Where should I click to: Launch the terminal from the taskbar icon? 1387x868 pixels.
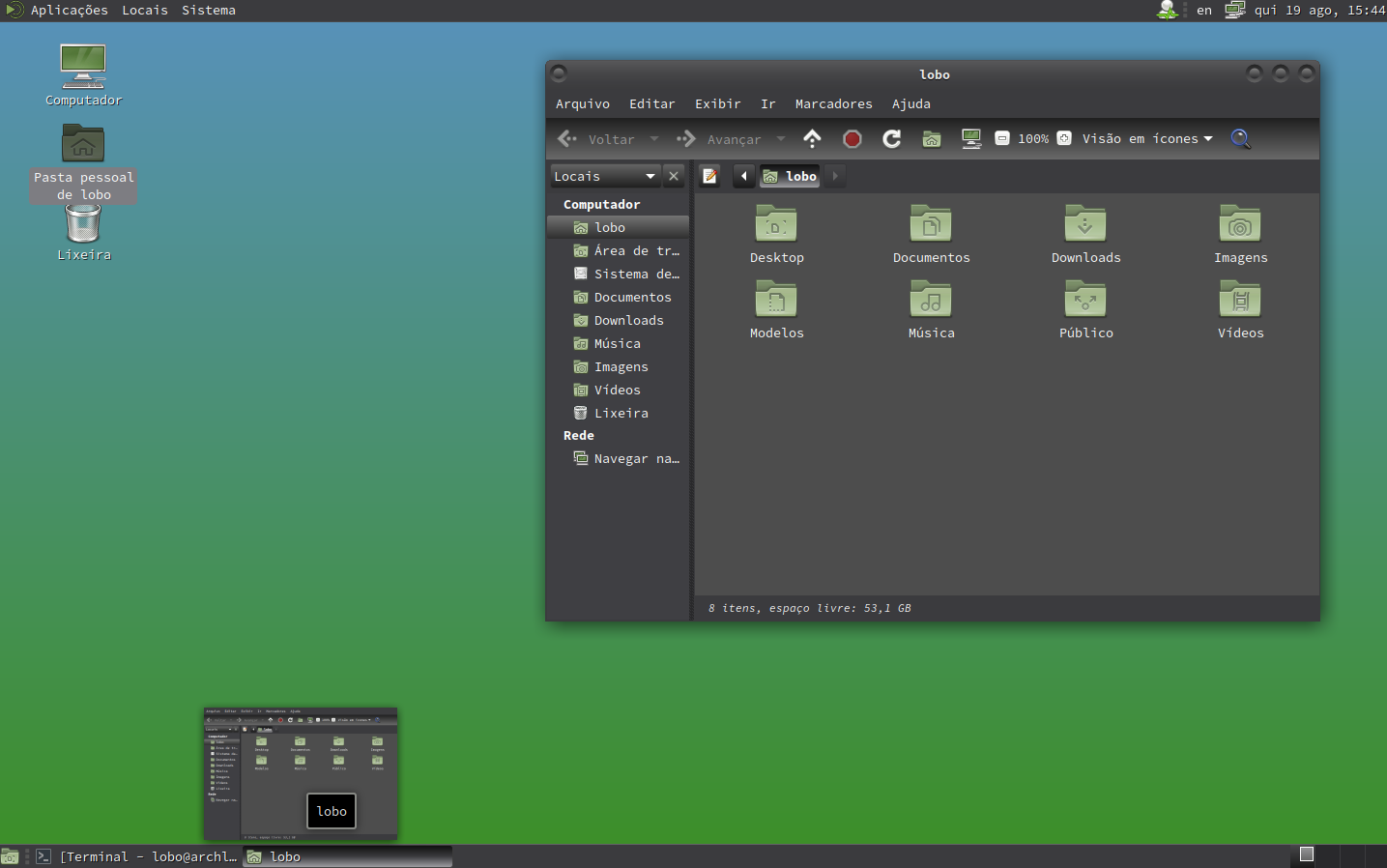43,856
